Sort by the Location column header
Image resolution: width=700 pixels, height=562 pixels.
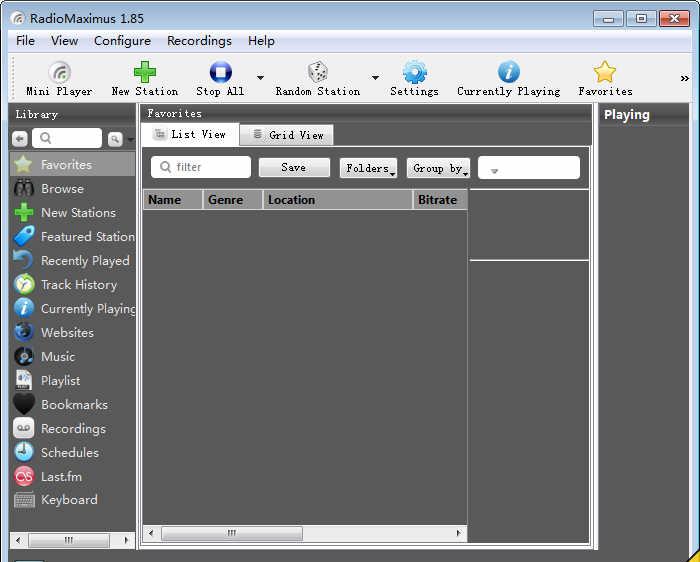pos(338,200)
